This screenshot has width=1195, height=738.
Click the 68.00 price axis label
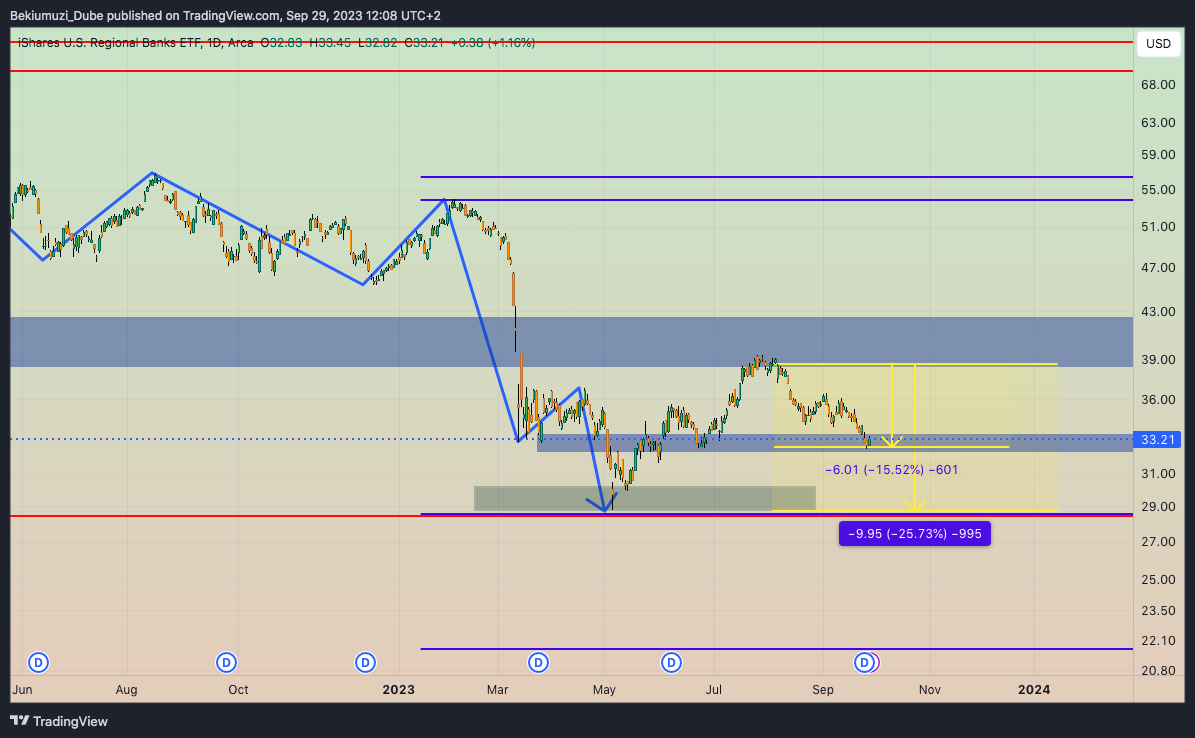1158,85
